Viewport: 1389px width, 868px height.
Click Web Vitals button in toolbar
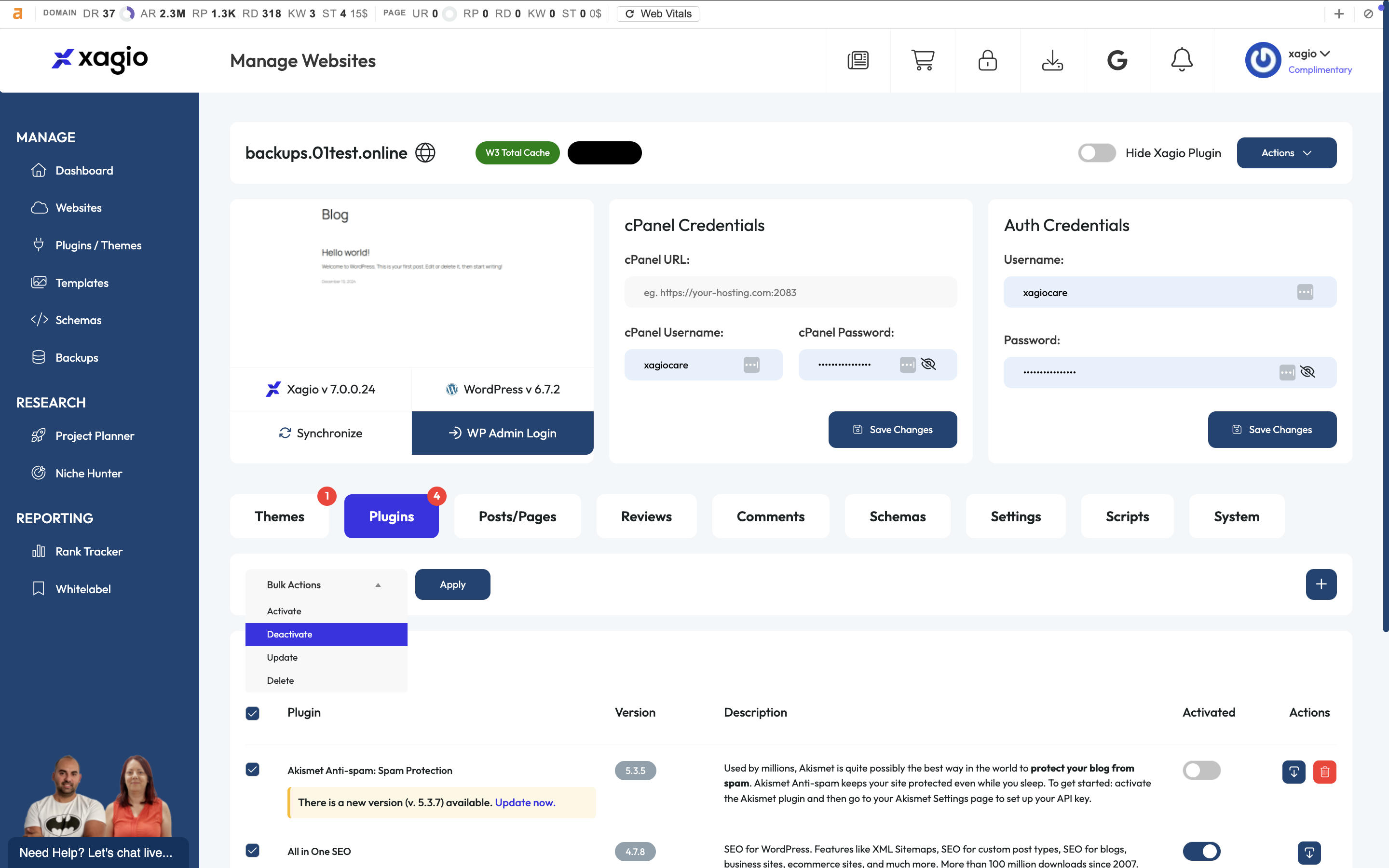coord(658,14)
